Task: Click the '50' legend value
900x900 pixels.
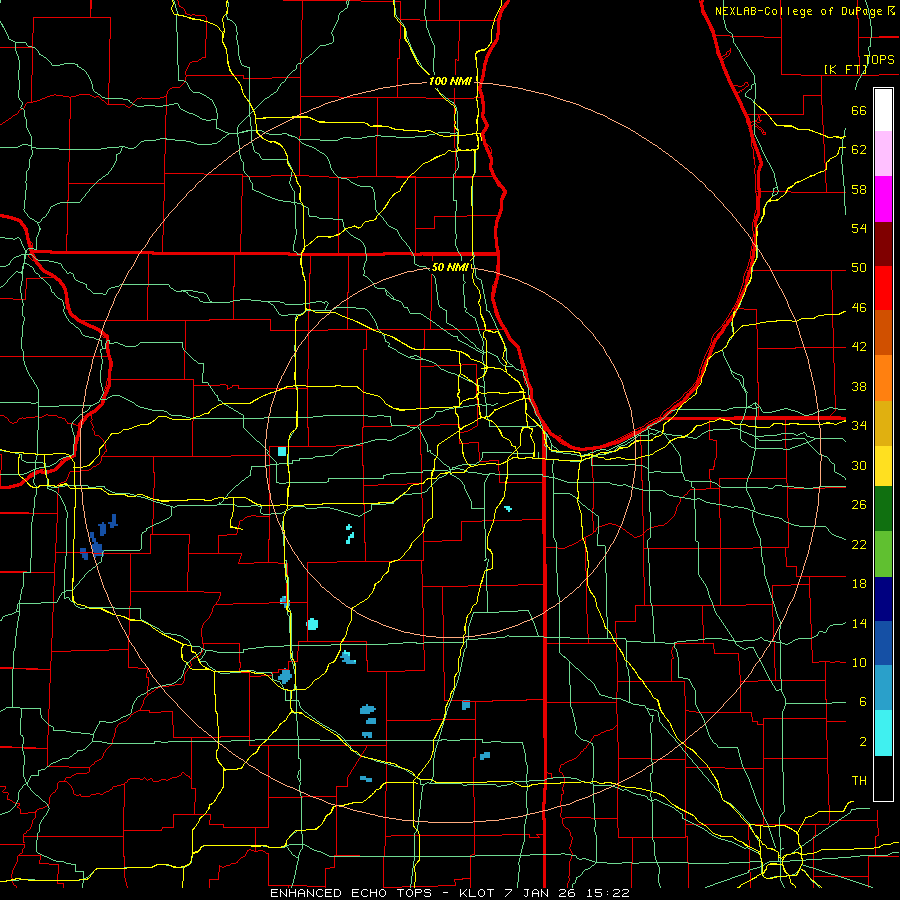Action: (859, 267)
